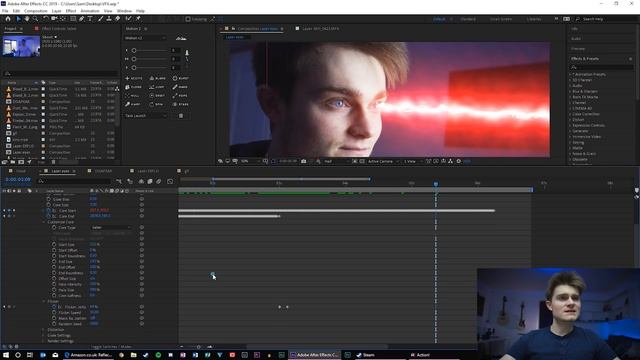The height and width of the screenshot is (360, 640).
Task: Click the Motion 2 Orbit button
Action: click(x=158, y=96)
